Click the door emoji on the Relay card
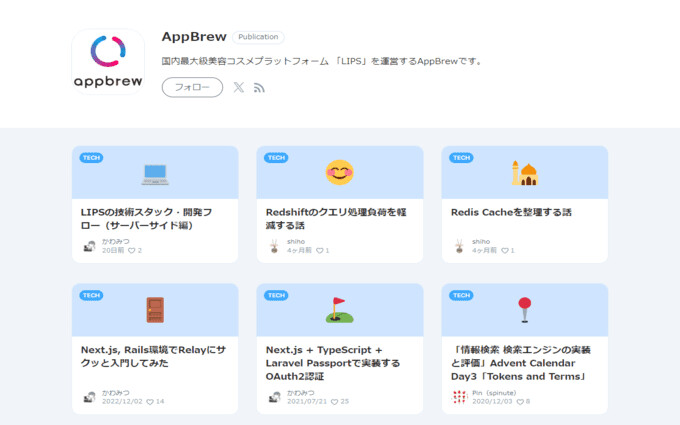The height and width of the screenshot is (425, 680). coord(155,310)
